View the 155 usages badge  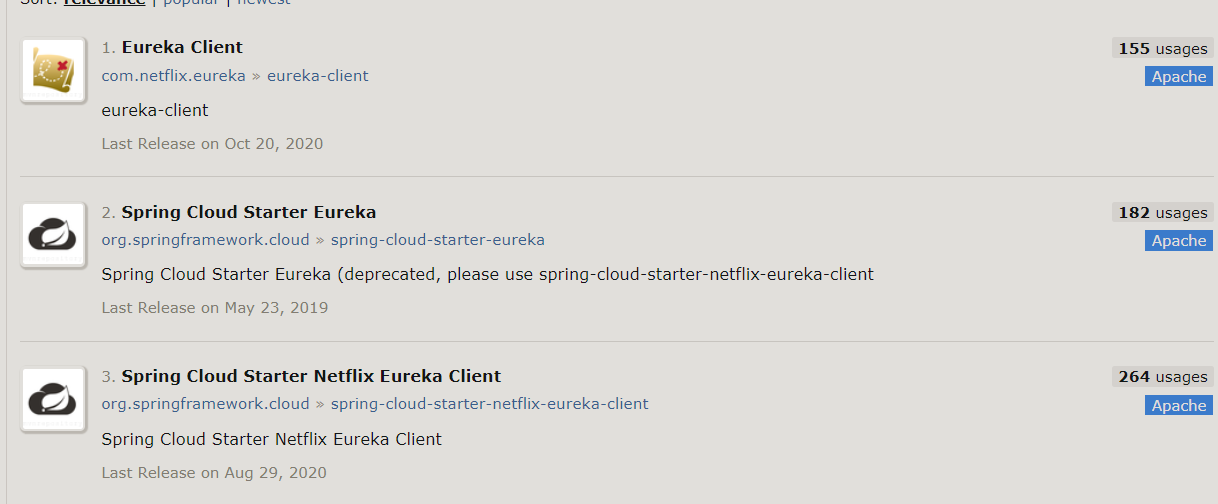pos(1162,48)
